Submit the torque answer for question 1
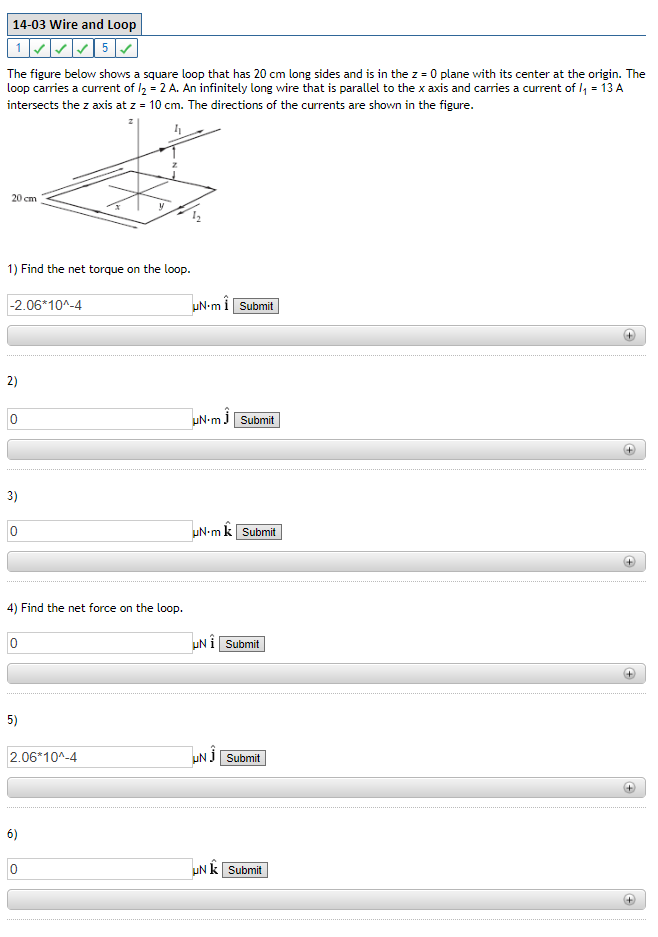 tap(255, 306)
